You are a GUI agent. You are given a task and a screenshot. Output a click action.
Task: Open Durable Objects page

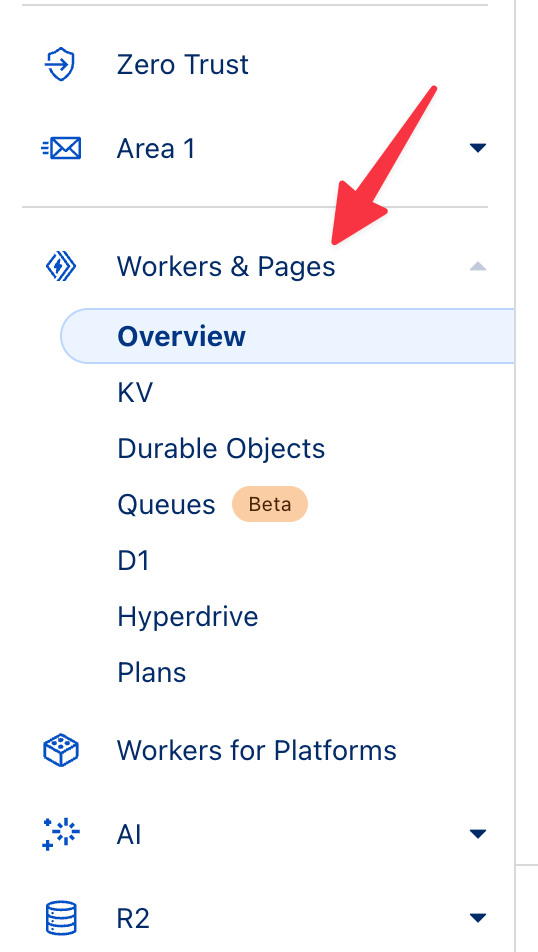point(221,449)
